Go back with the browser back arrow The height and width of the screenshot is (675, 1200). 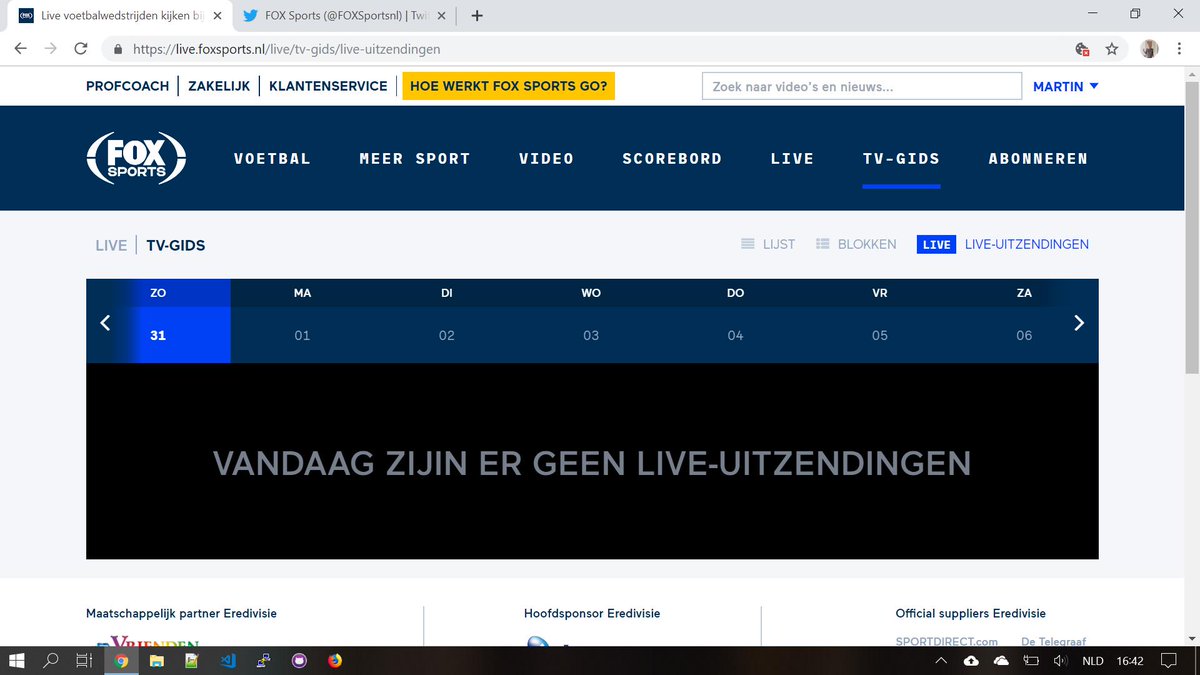click(20, 48)
